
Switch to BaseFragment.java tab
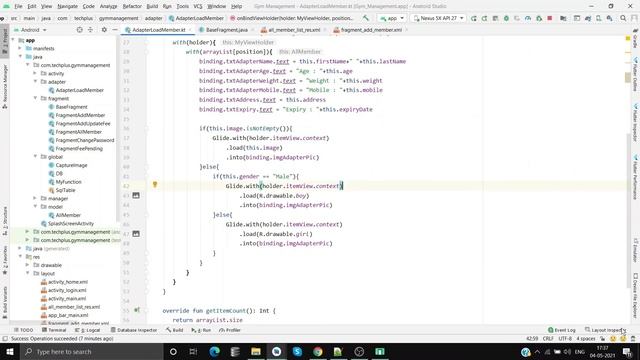tap(227, 30)
